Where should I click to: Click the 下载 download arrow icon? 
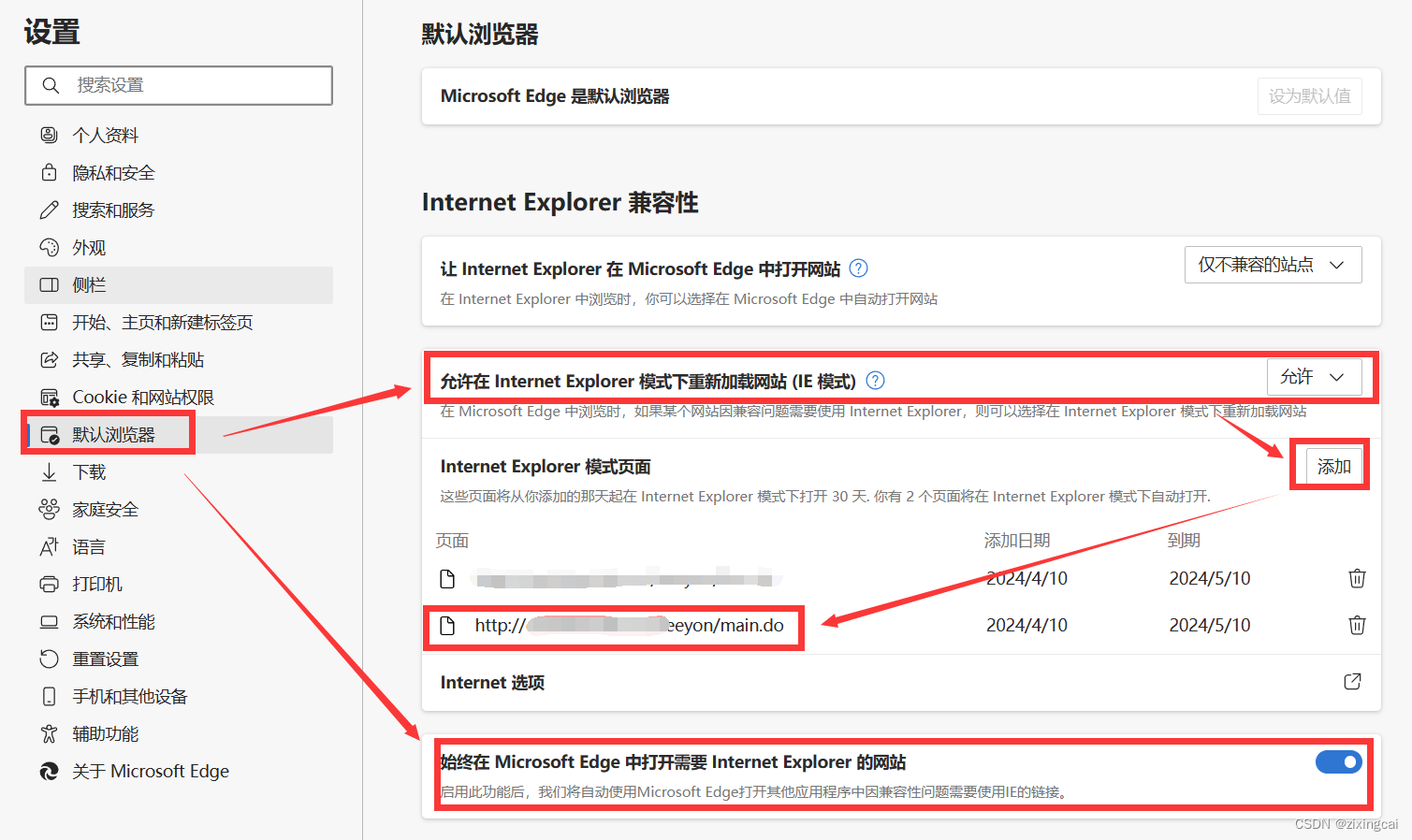(x=49, y=471)
